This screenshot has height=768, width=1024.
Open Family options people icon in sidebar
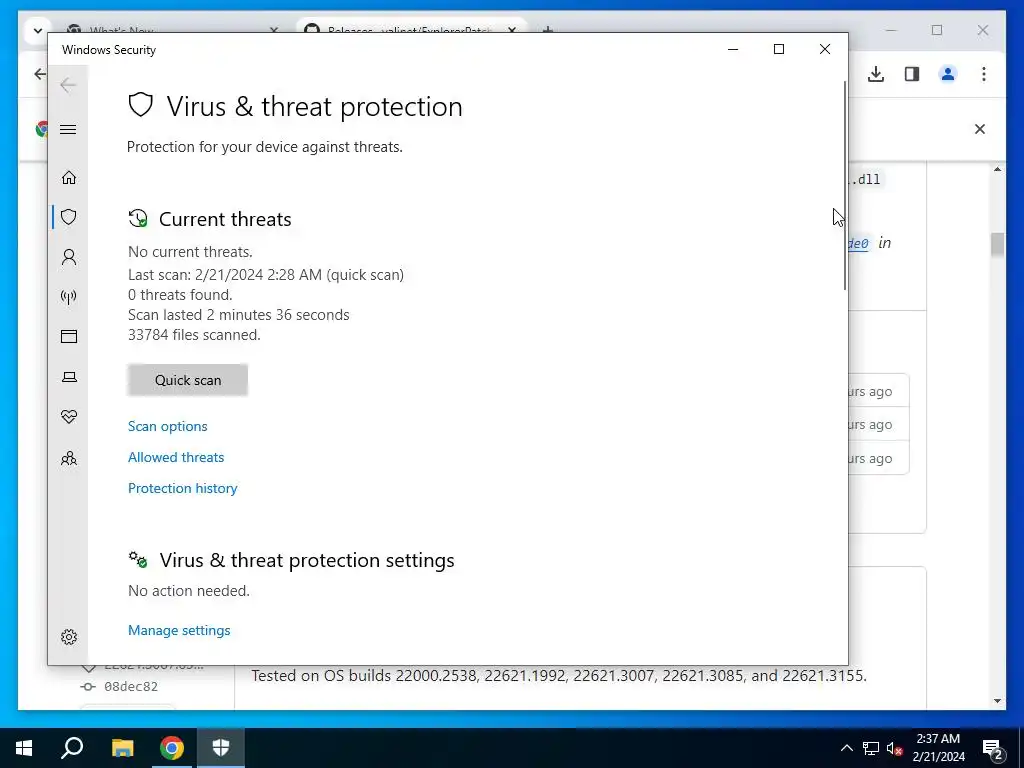pyautogui.click(x=69, y=458)
